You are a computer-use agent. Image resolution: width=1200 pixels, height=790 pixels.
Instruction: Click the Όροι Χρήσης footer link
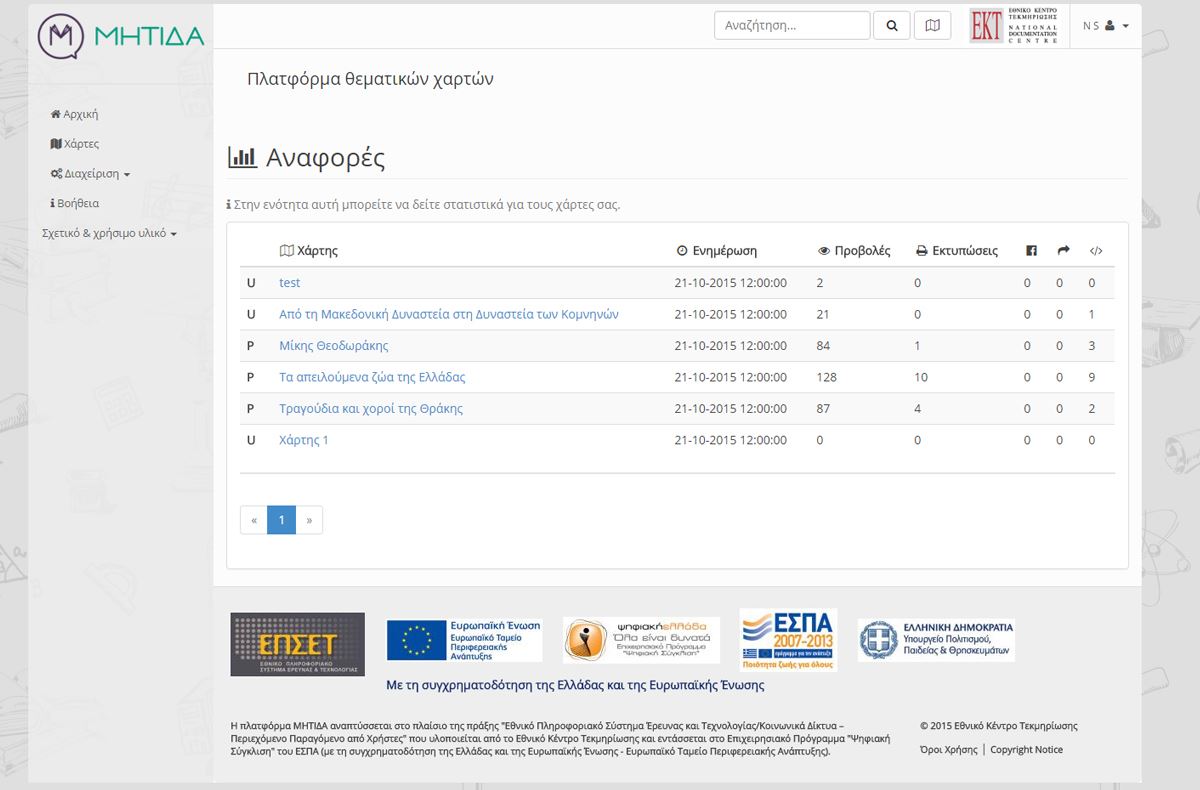(x=948, y=750)
